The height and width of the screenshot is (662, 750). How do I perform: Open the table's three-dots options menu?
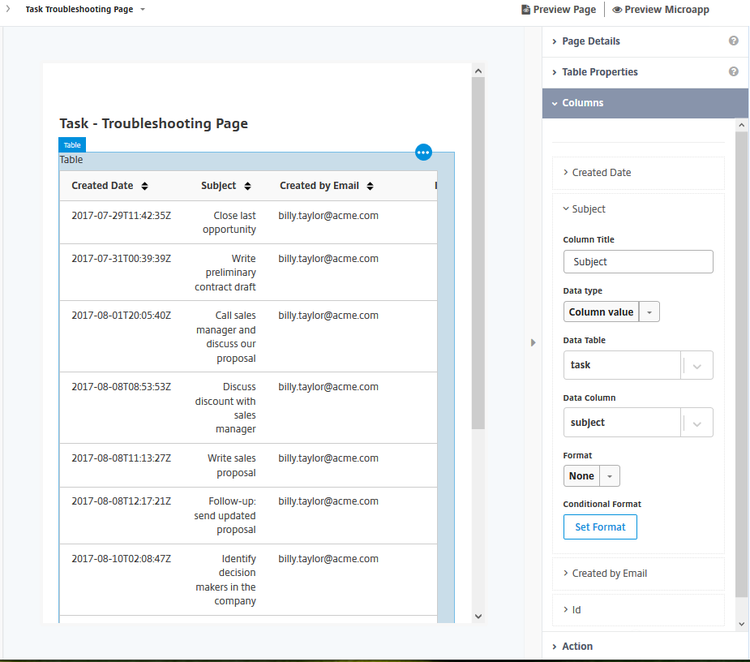point(423,153)
